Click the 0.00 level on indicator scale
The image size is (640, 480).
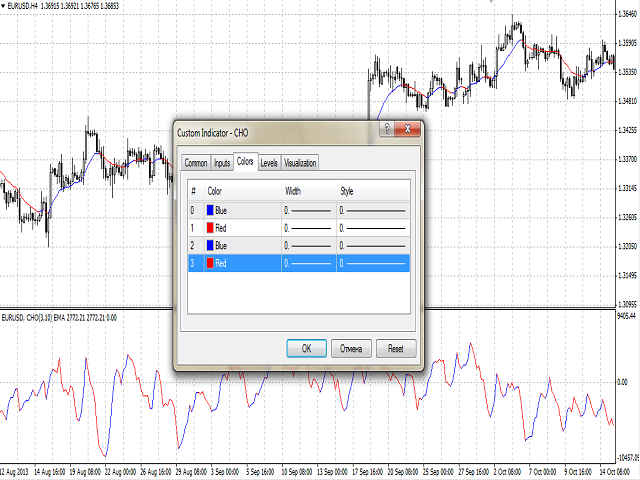click(622, 382)
